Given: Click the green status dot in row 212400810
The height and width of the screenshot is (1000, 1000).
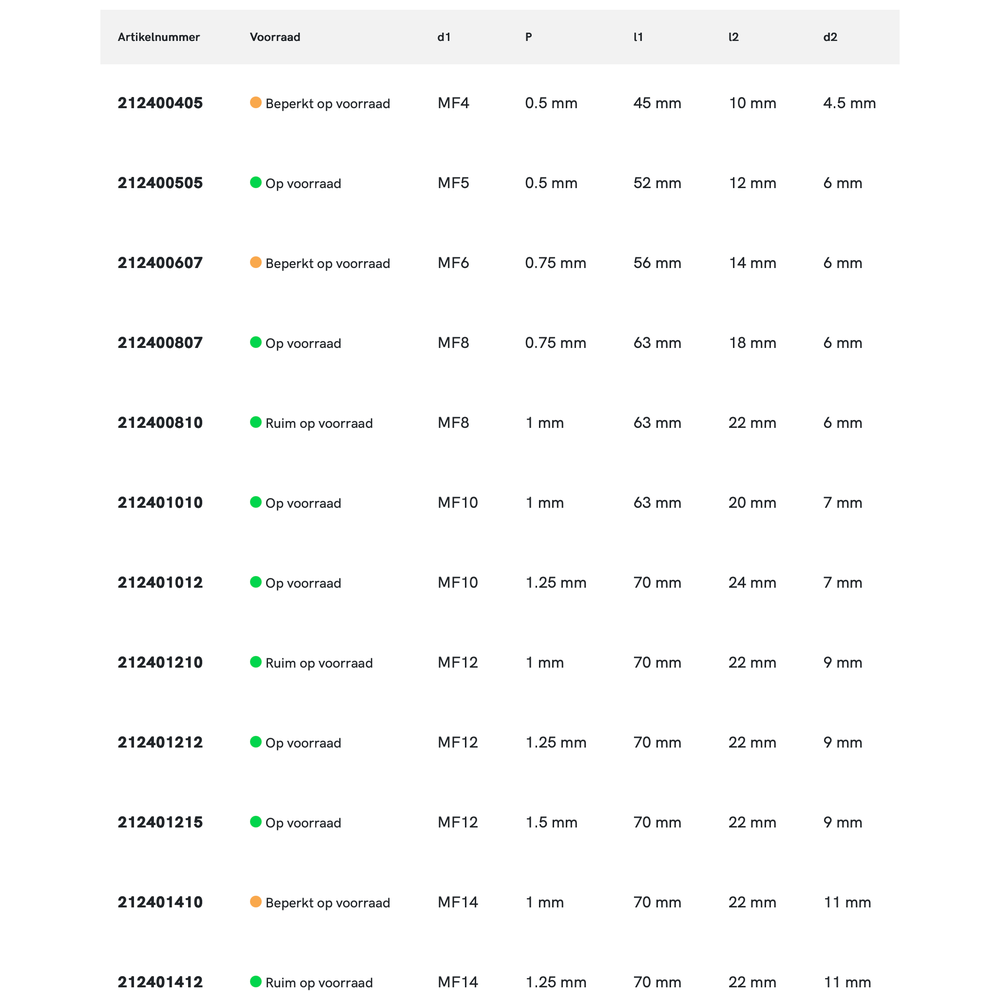Looking at the screenshot, I should (x=256, y=422).
